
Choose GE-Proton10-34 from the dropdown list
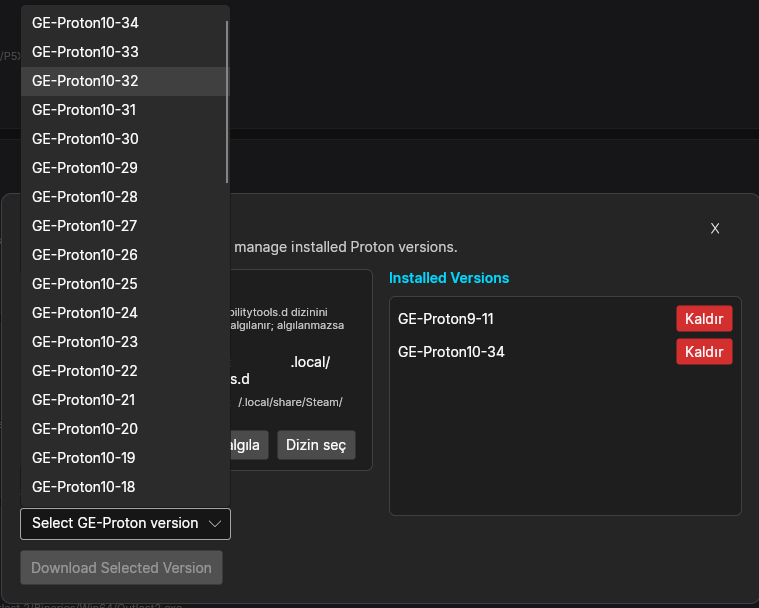click(125, 23)
